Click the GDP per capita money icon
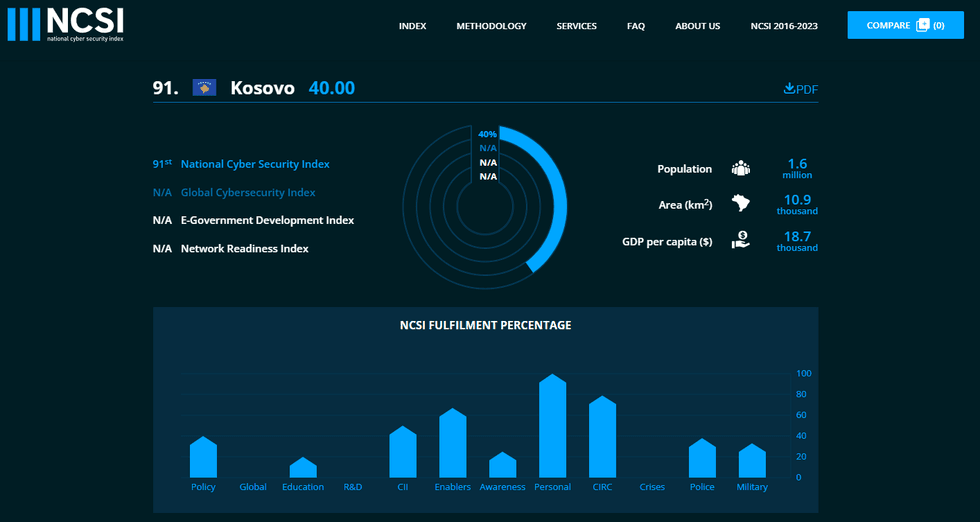This screenshot has height=522, width=980. click(x=741, y=240)
